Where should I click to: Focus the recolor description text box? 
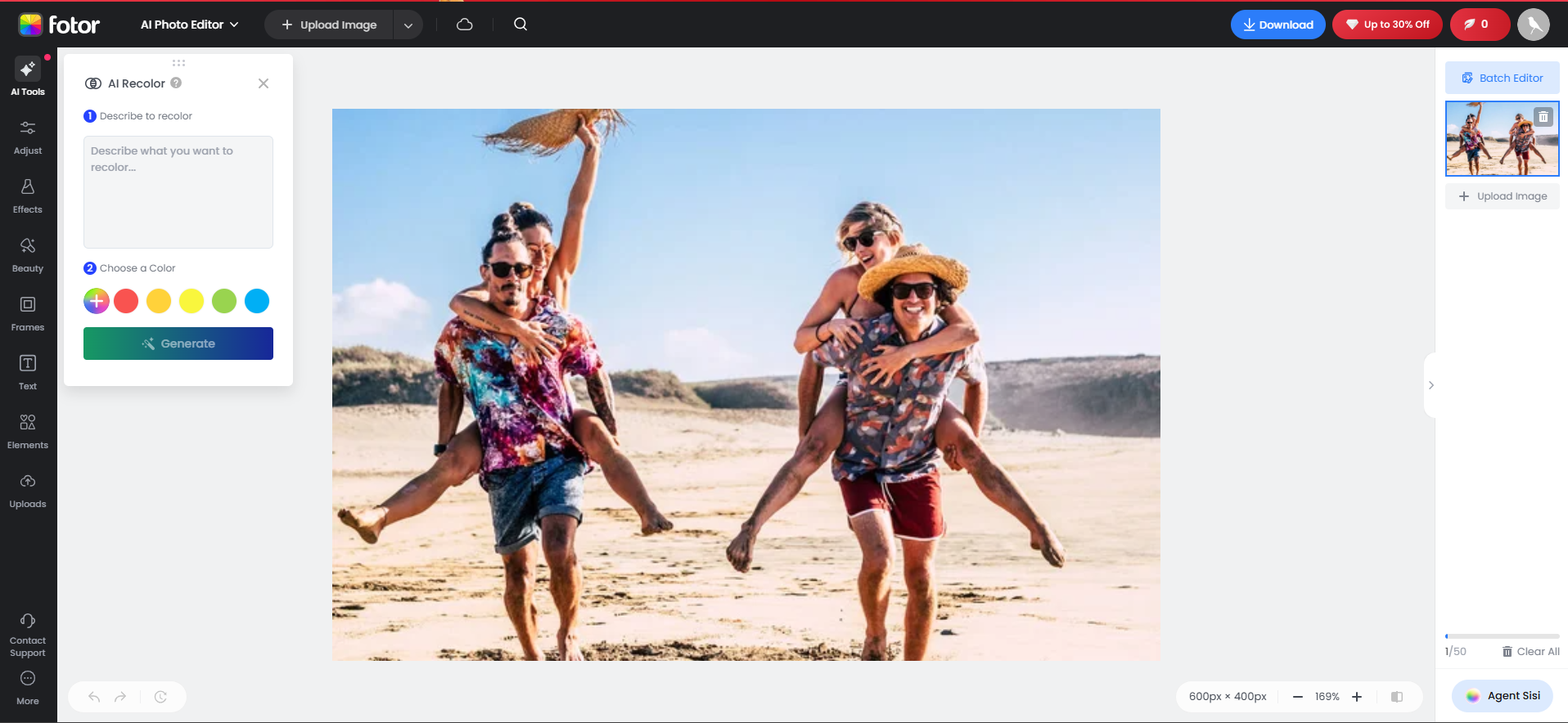click(178, 192)
